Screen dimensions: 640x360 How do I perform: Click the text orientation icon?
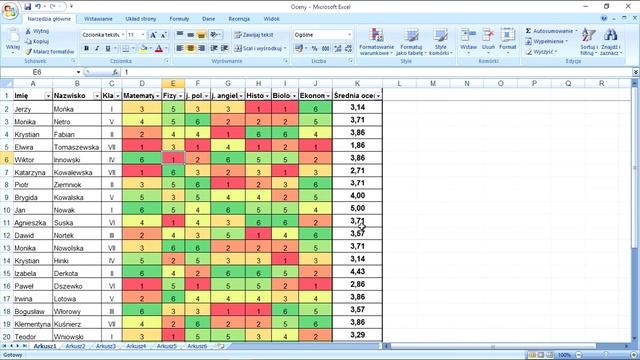tap(213, 35)
